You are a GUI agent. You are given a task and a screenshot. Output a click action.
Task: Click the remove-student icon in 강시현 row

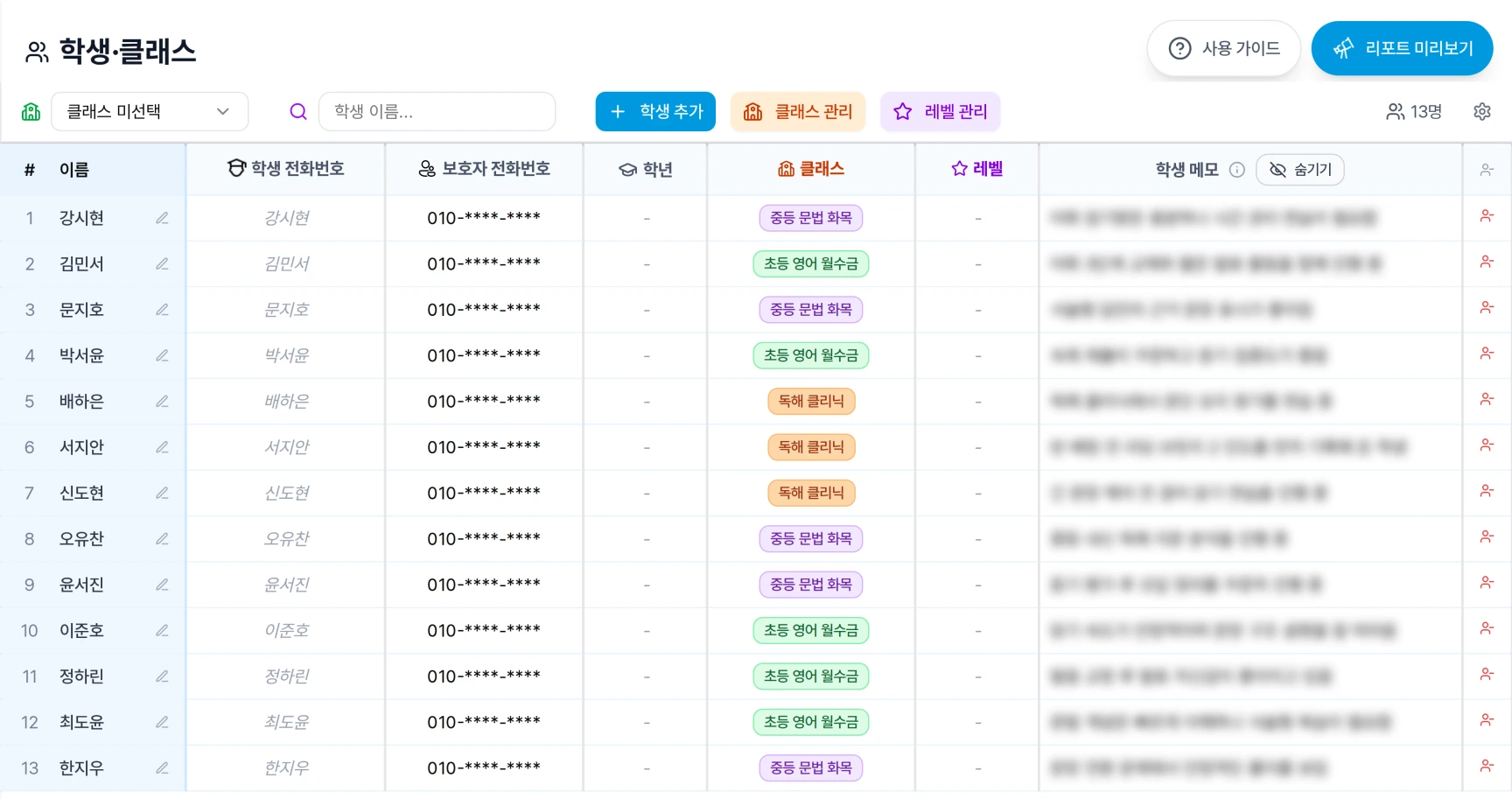pyautogui.click(x=1487, y=216)
